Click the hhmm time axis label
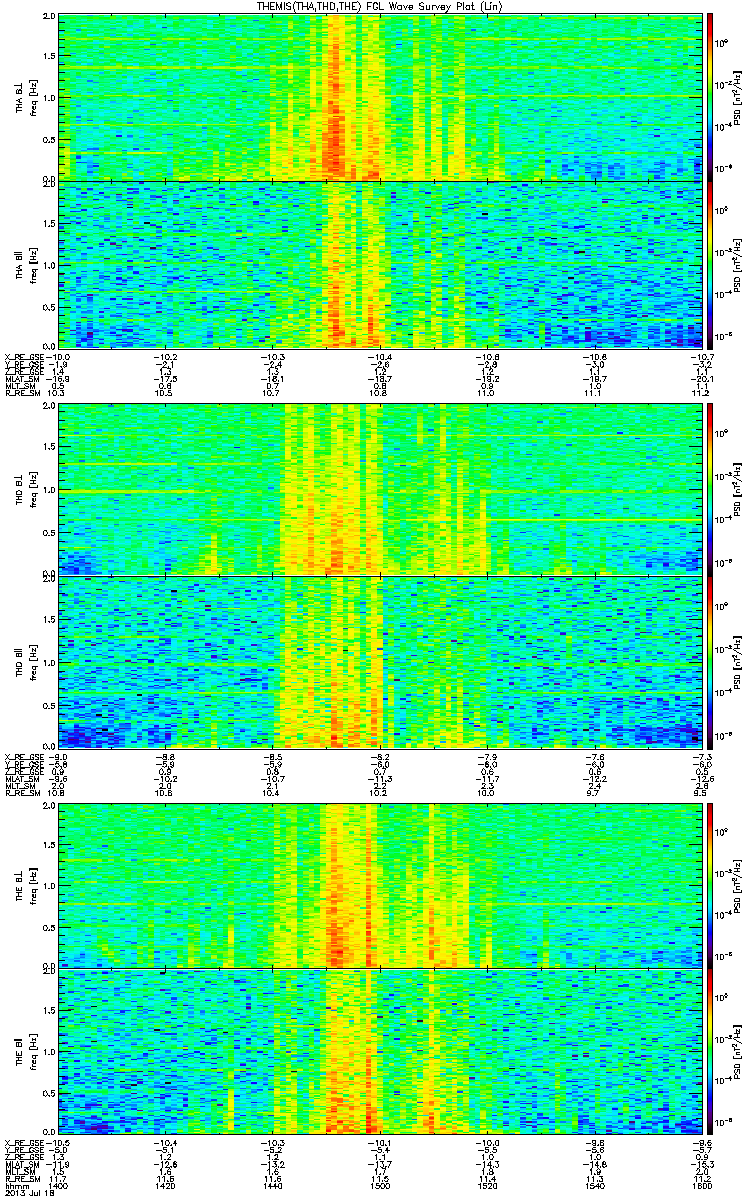 tap(13, 1185)
